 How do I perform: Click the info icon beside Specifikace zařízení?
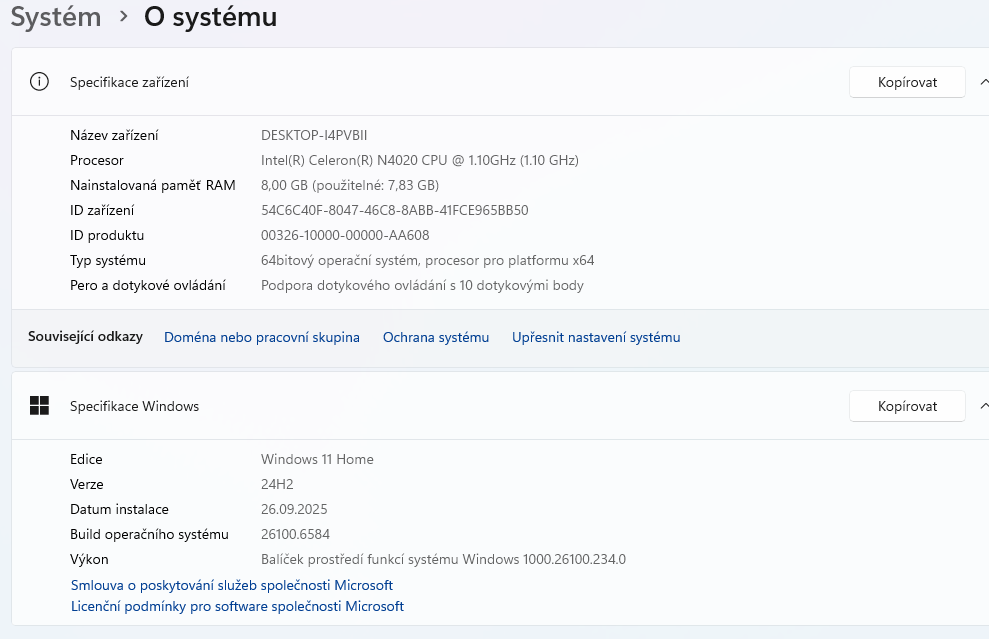tap(39, 81)
